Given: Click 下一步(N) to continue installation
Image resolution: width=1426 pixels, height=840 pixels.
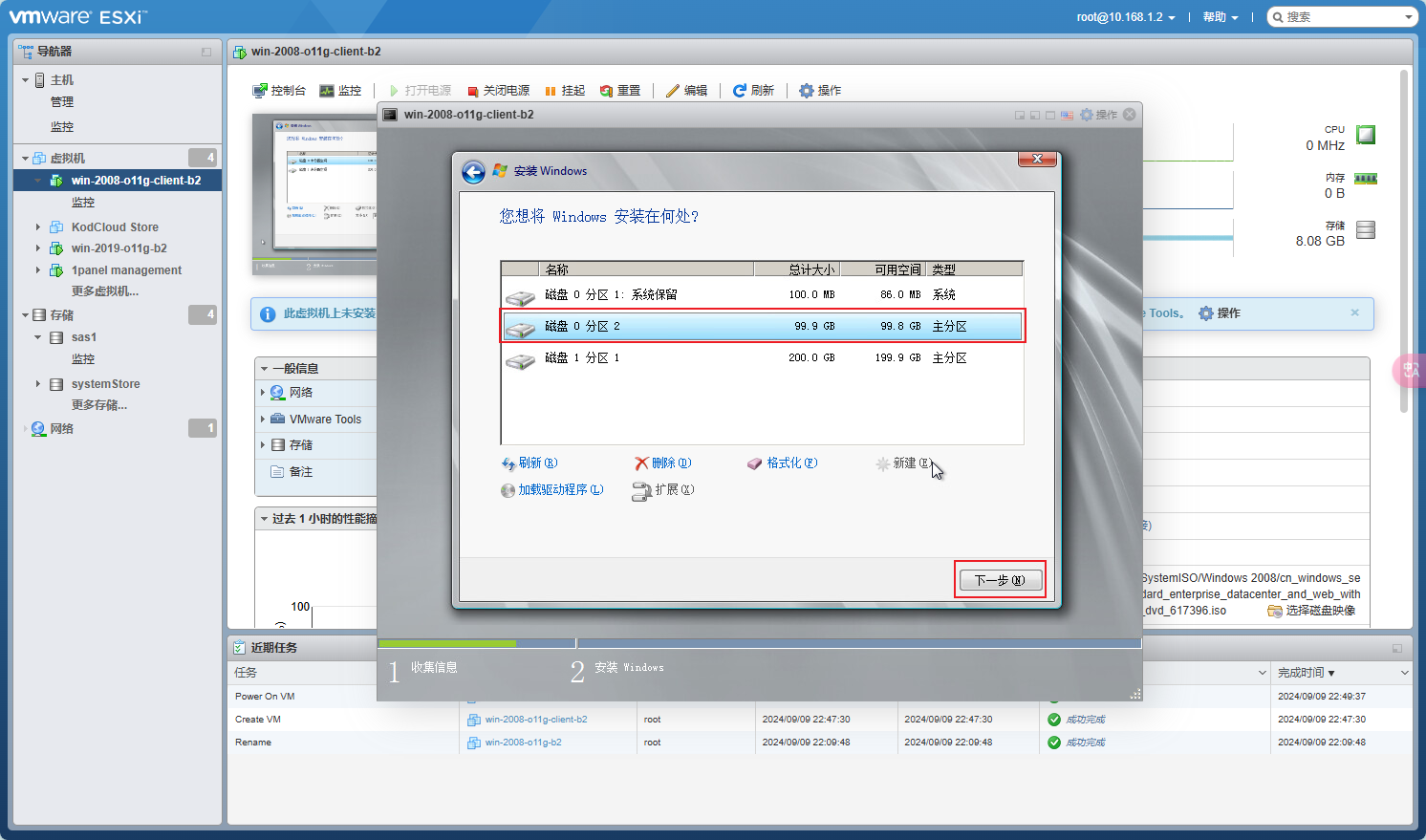Looking at the screenshot, I should (x=1000, y=580).
